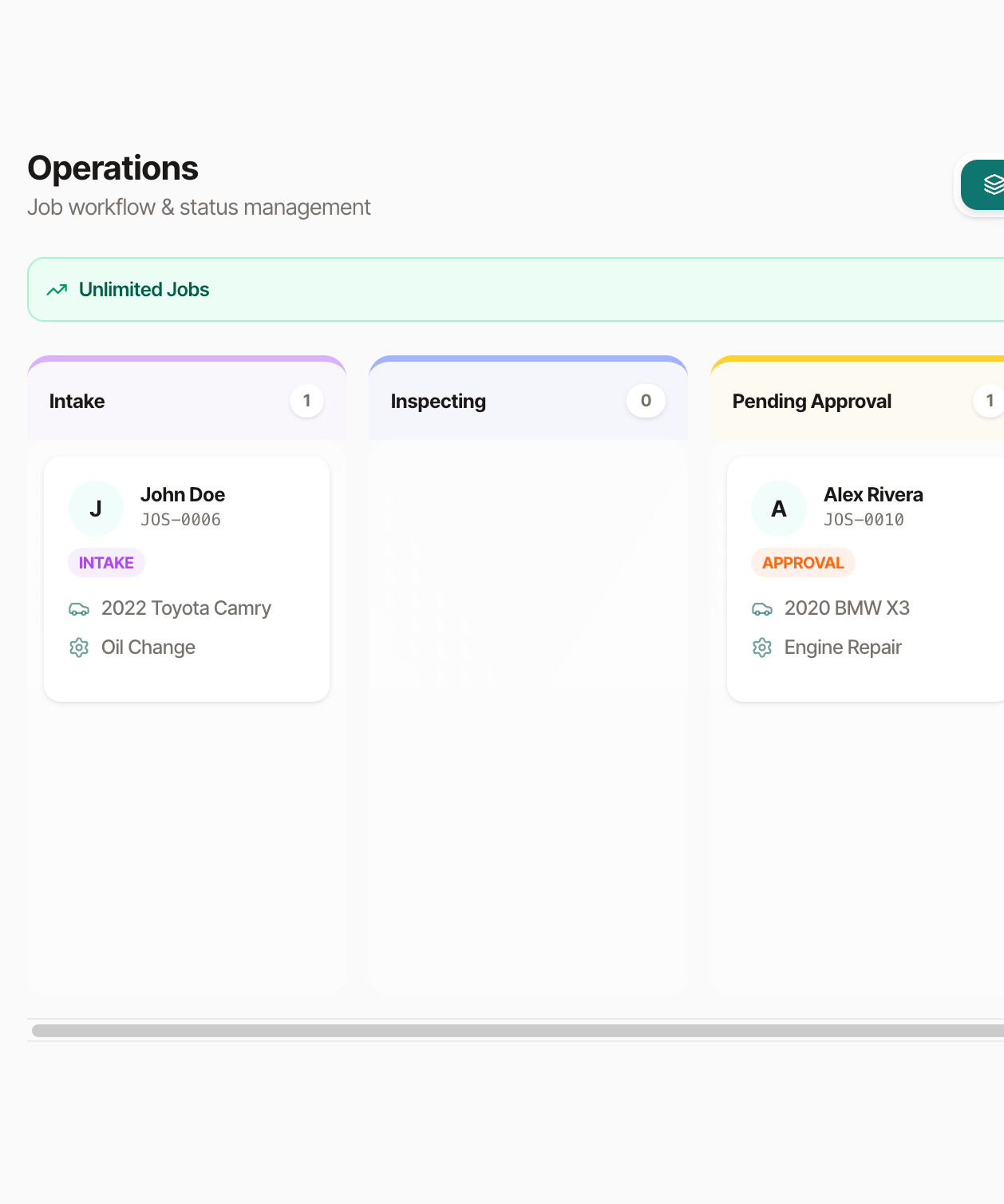Click the purple INTAKE status tag

106,563
